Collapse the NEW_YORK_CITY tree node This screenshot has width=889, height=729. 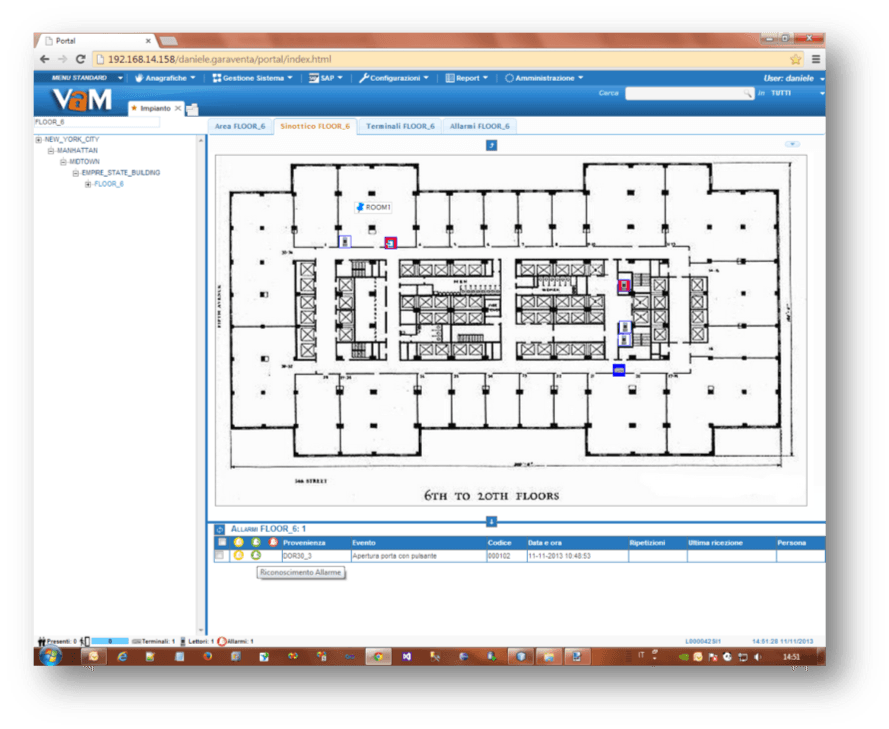coord(39,139)
